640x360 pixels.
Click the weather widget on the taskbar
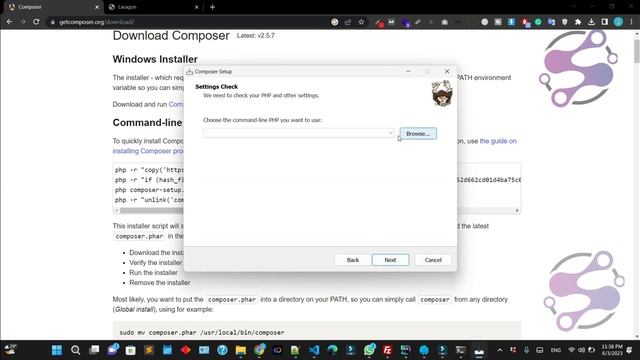tap(10, 350)
